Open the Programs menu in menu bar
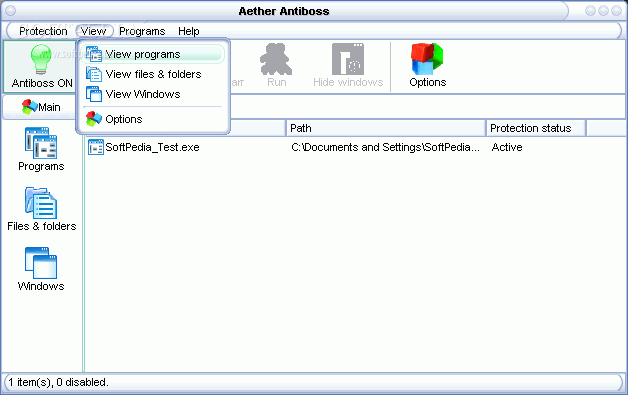This screenshot has width=628, height=395. (142, 31)
